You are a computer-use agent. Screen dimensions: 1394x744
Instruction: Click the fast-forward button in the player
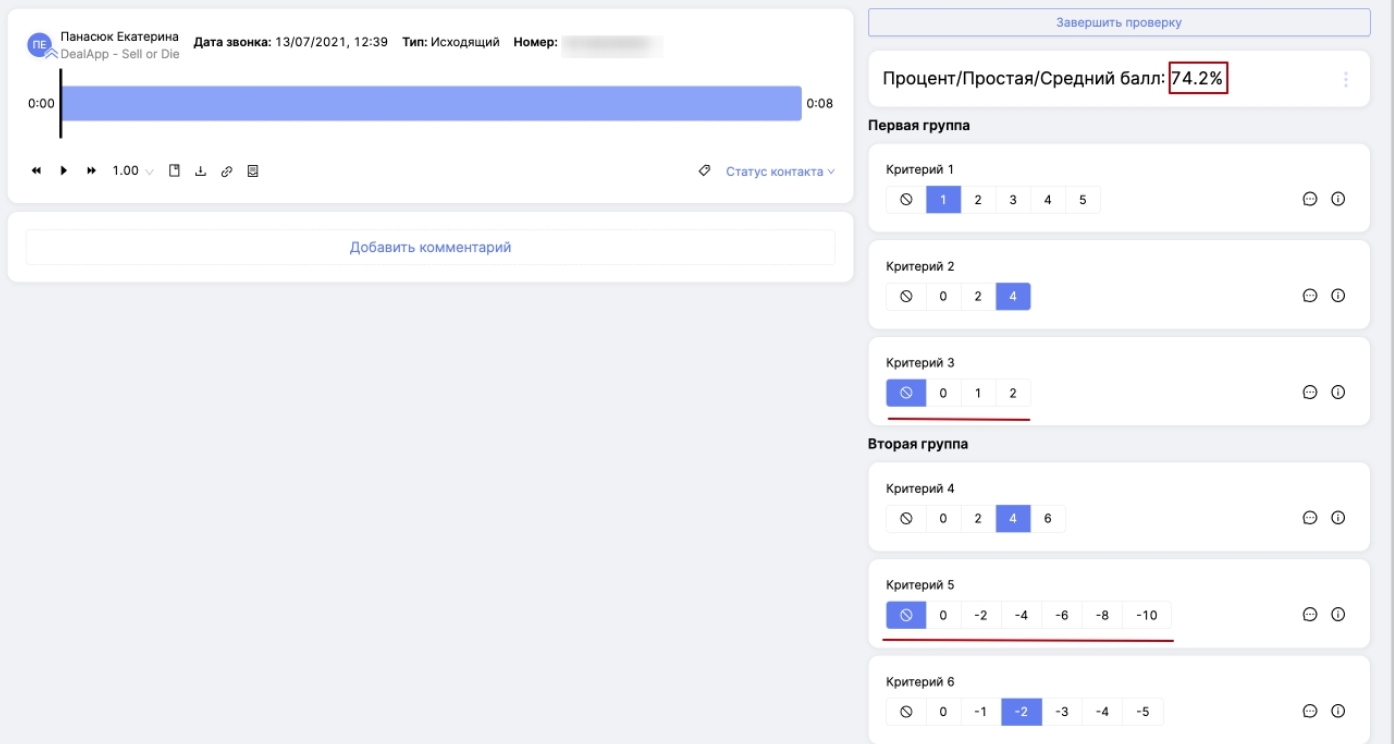coord(92,171)
